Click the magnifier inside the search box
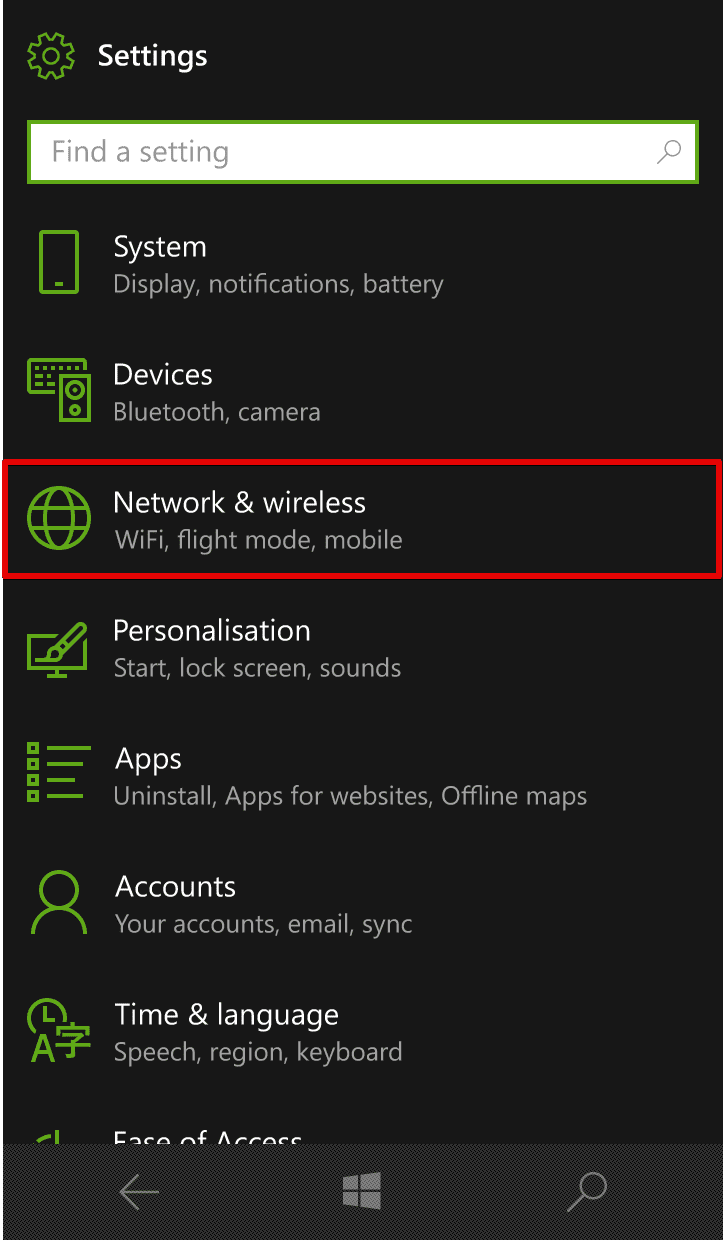The width and height of the screenshot is (726, 1240). click(668, 152)
